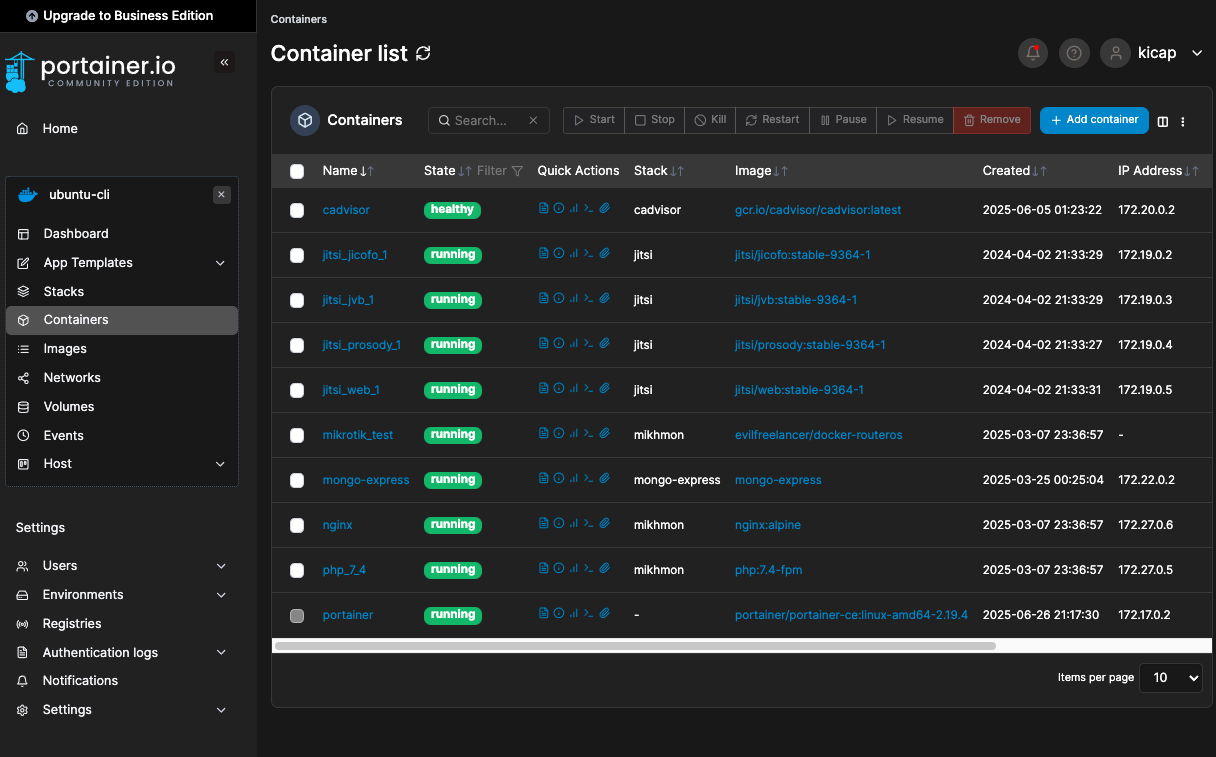1216x757 pixels.
Task: Open exec console icon for cadvisor
Action: coord(589,209)
